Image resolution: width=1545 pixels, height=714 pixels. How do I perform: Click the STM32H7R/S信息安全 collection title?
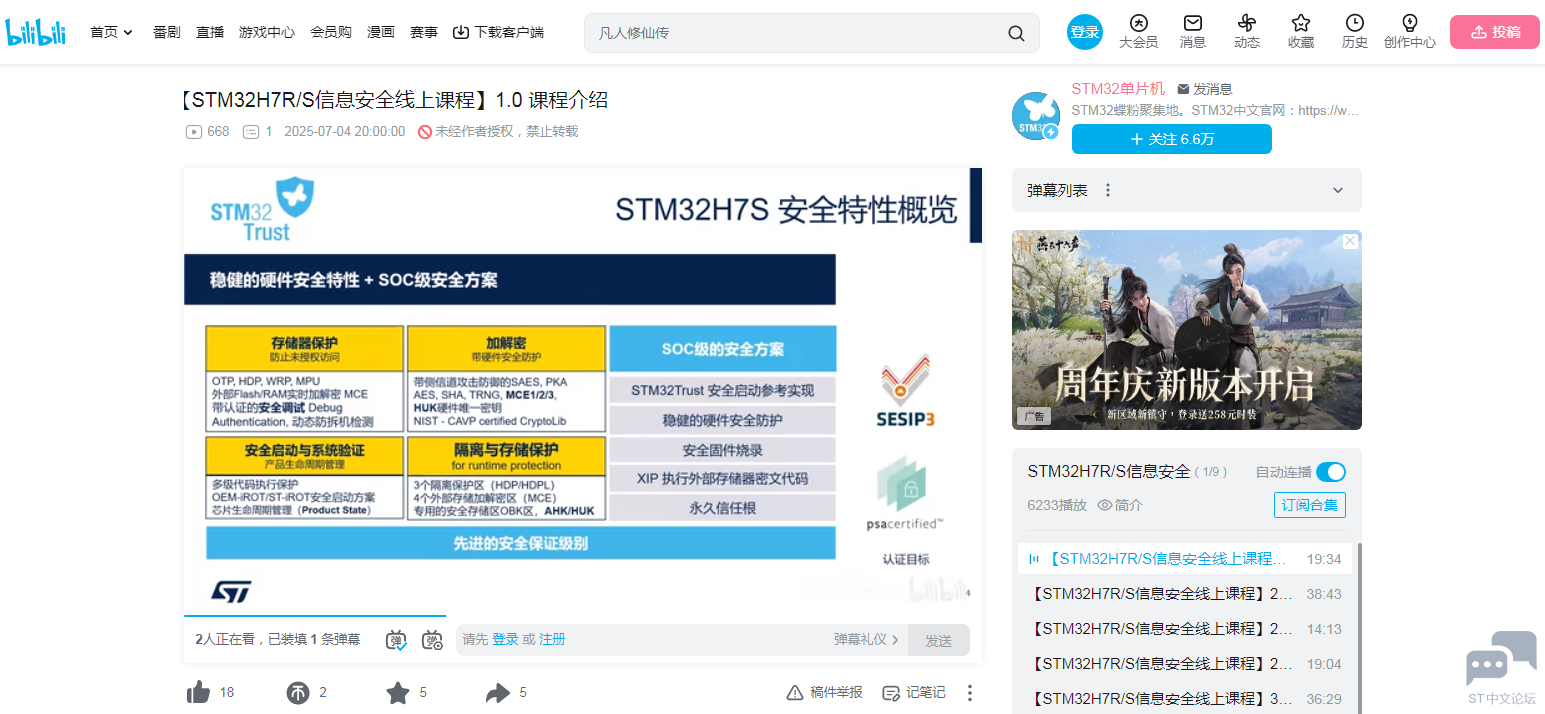1109,471
